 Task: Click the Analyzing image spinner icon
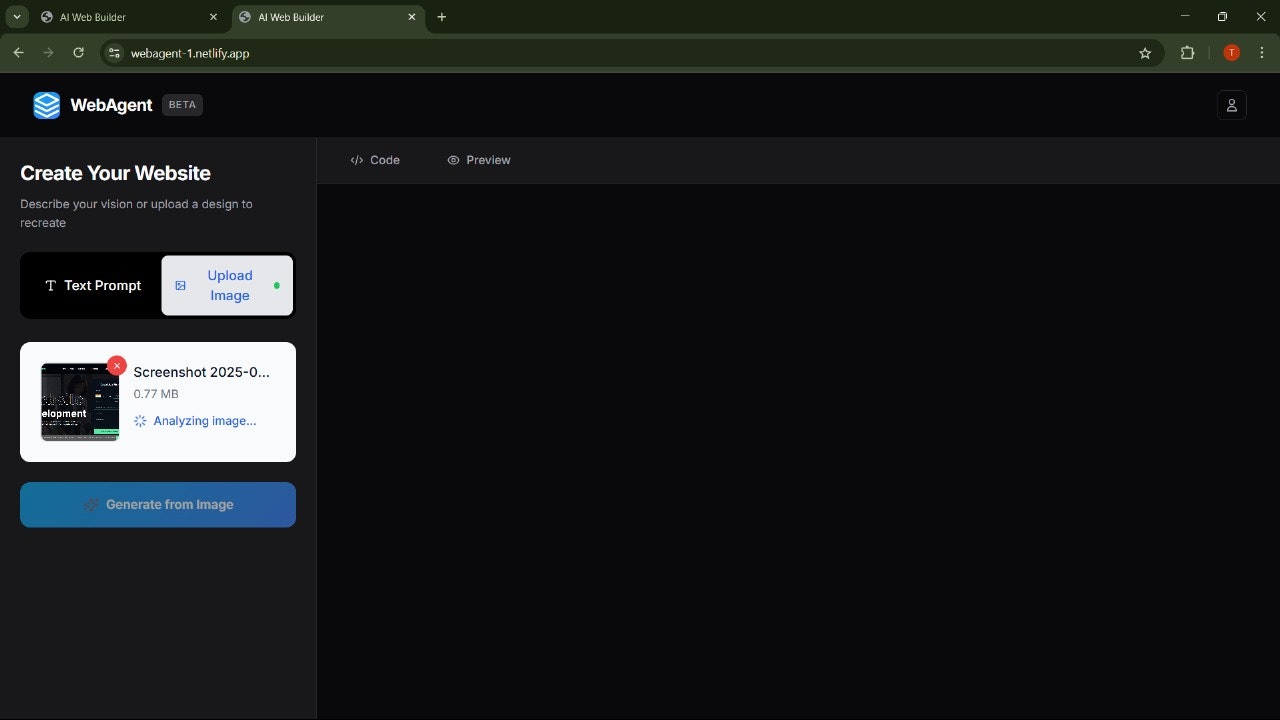[140, 420]
